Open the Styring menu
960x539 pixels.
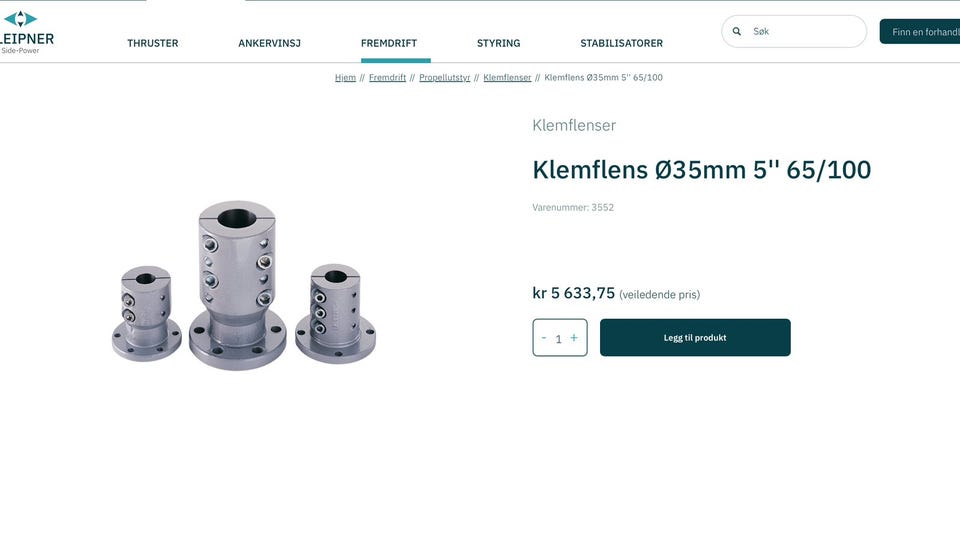point(498,43)
